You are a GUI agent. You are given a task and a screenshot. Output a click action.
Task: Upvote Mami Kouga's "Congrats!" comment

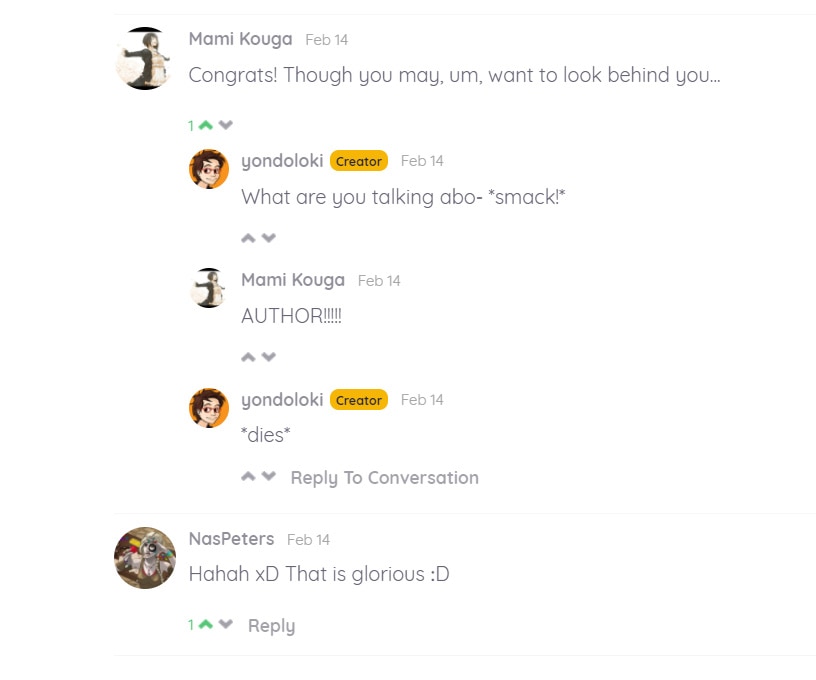click(206, 125)
